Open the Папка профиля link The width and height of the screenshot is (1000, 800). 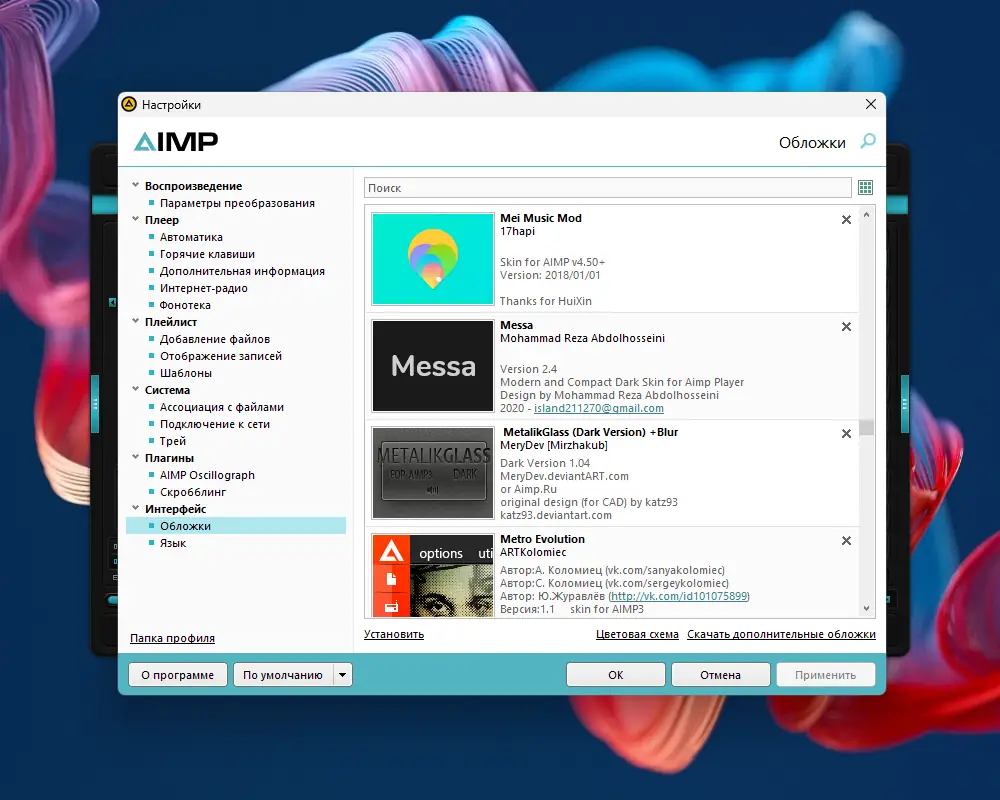[x=172, y=638]
